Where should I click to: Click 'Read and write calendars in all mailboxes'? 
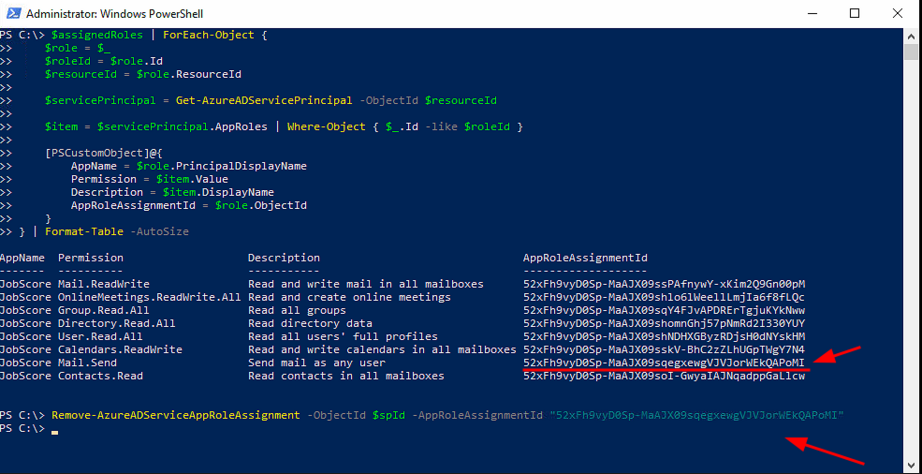pyautogui.click(x=382, y=349)
